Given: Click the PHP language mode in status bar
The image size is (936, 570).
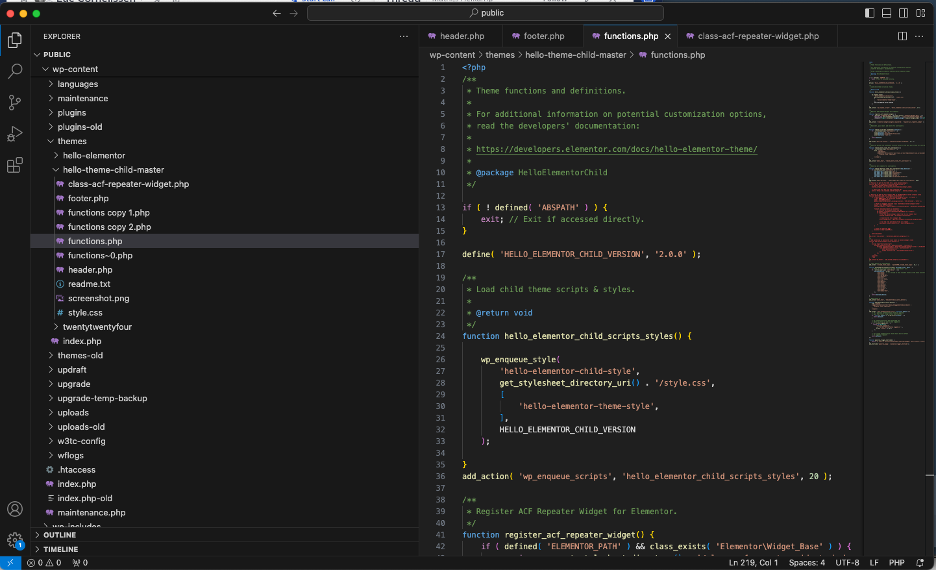Looking at the screenshot, I should 896,563.
